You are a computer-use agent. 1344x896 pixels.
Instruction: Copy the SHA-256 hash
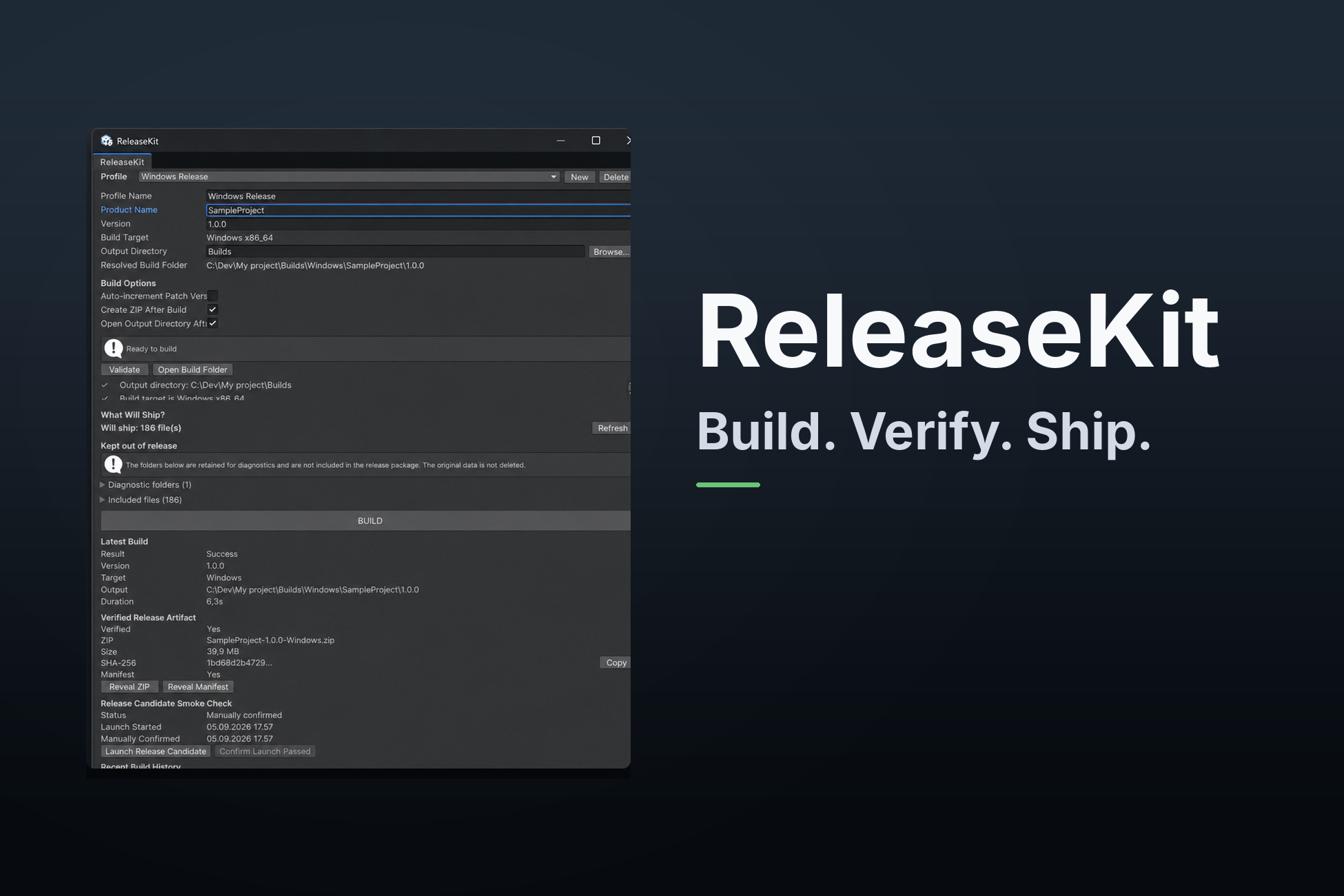pyautogui.click(x=615, y=662)
